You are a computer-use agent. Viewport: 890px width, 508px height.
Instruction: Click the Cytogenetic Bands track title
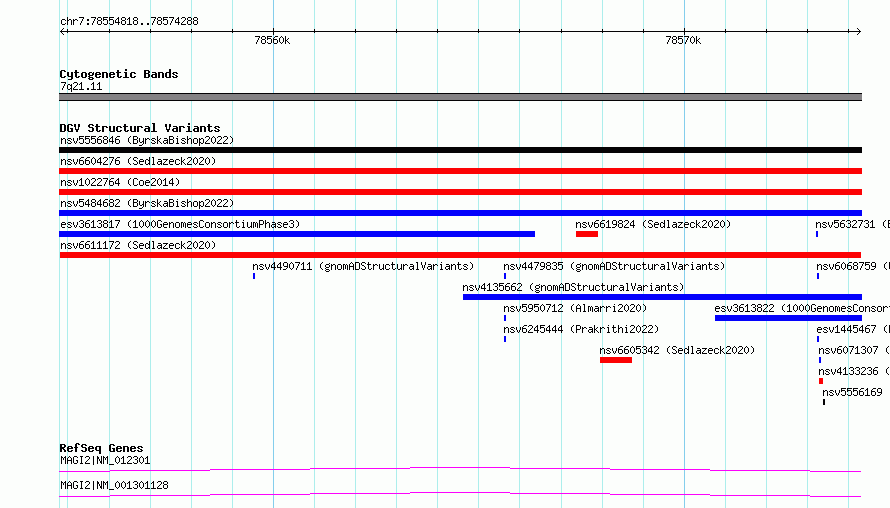pyautogui.click(x=119, y=74)
